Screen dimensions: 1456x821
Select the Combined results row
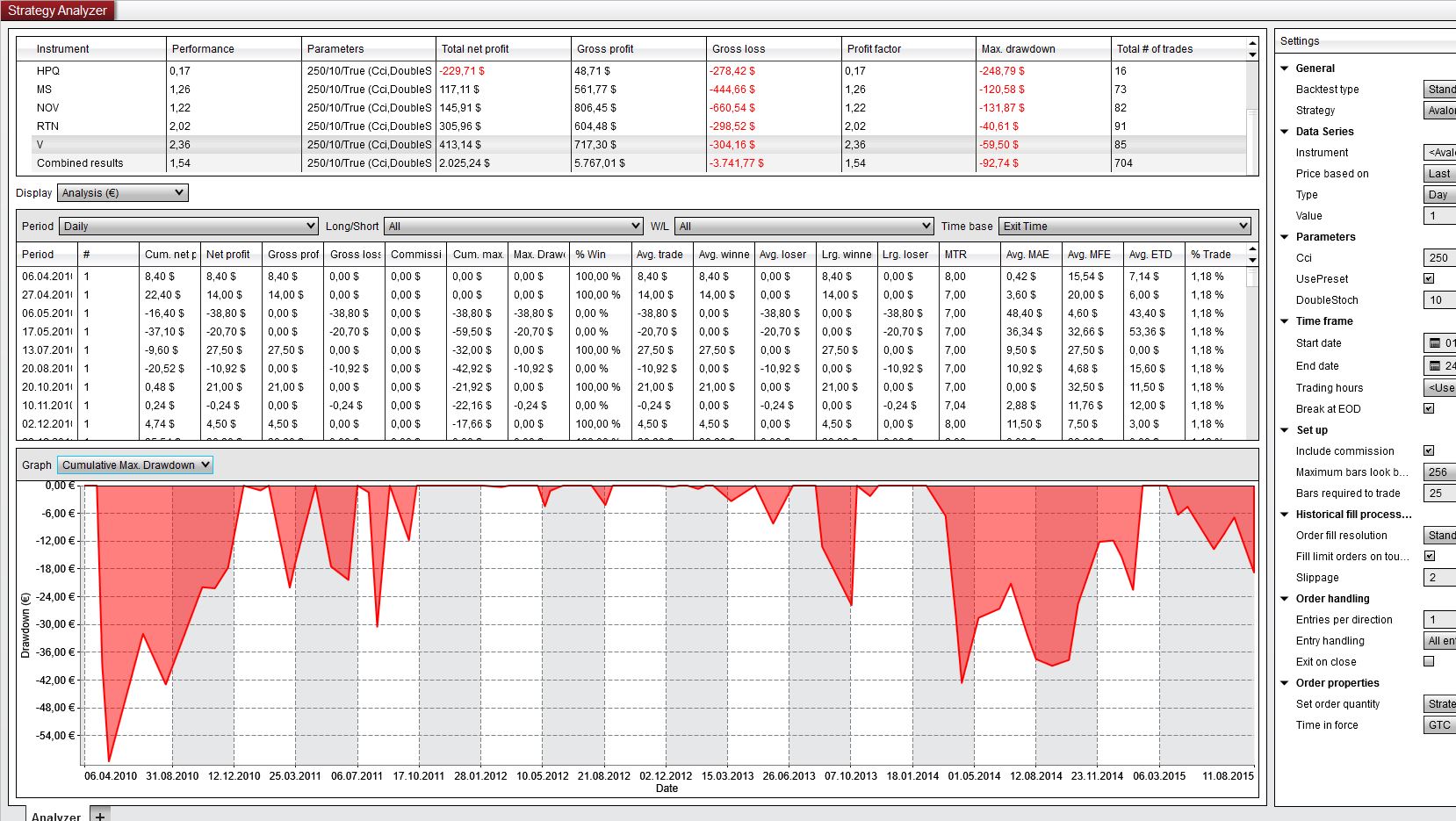coord(80,163)
